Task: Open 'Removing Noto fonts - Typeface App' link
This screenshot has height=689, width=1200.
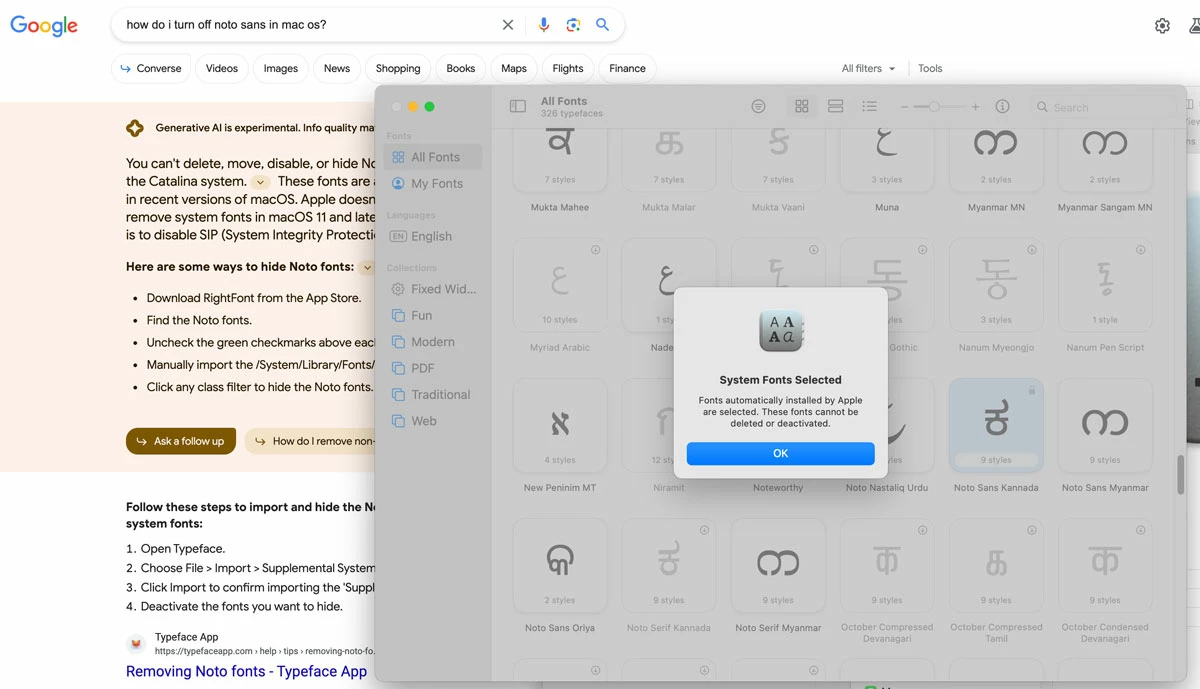Action: (x=246, y=671)
